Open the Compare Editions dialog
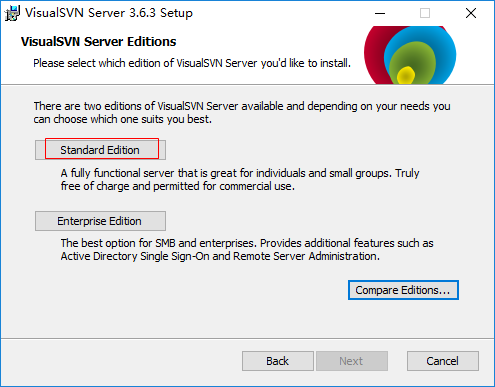Screen dimensions: 495x387 (x=403, y=290)
